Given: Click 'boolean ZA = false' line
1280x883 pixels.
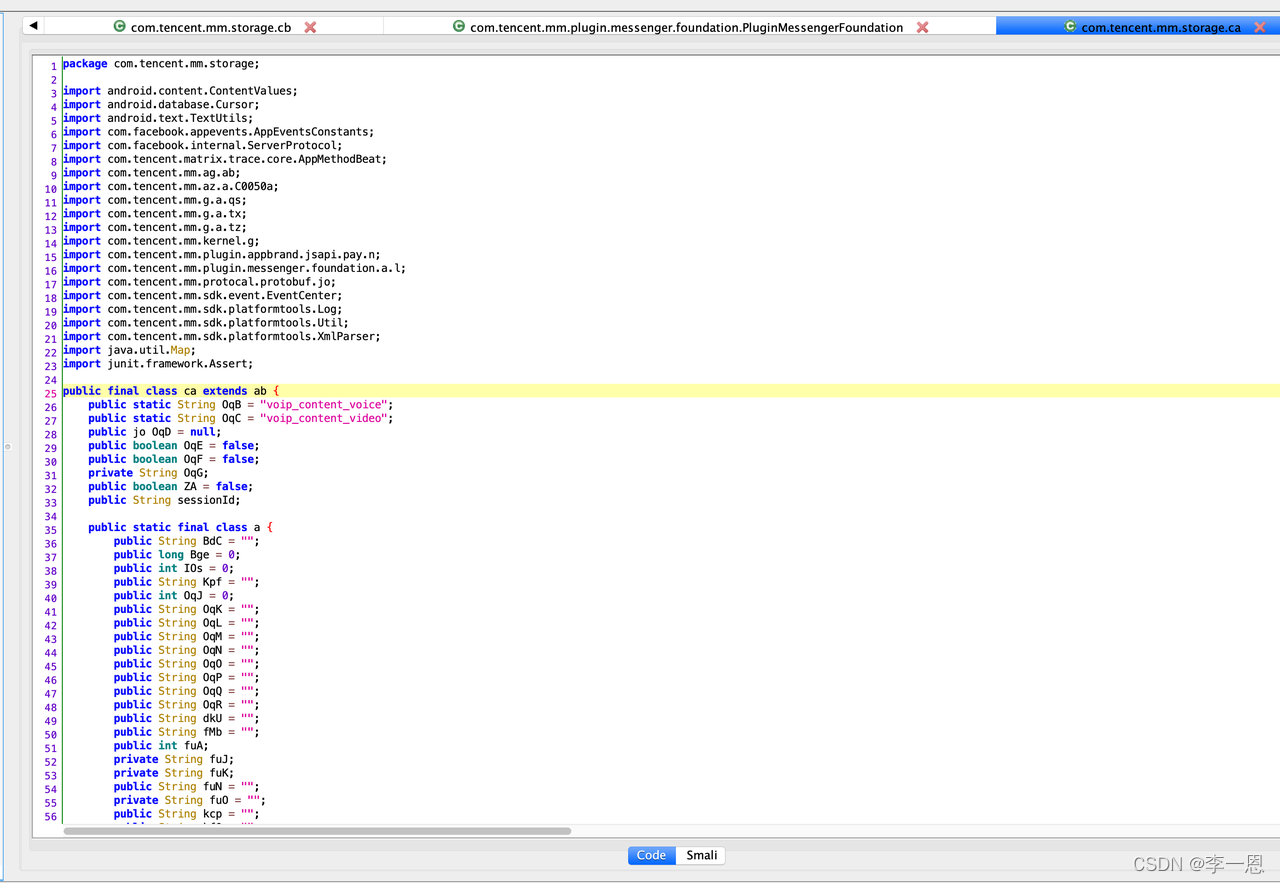Looking at the screenshot, I should click(x=171, y=487).
